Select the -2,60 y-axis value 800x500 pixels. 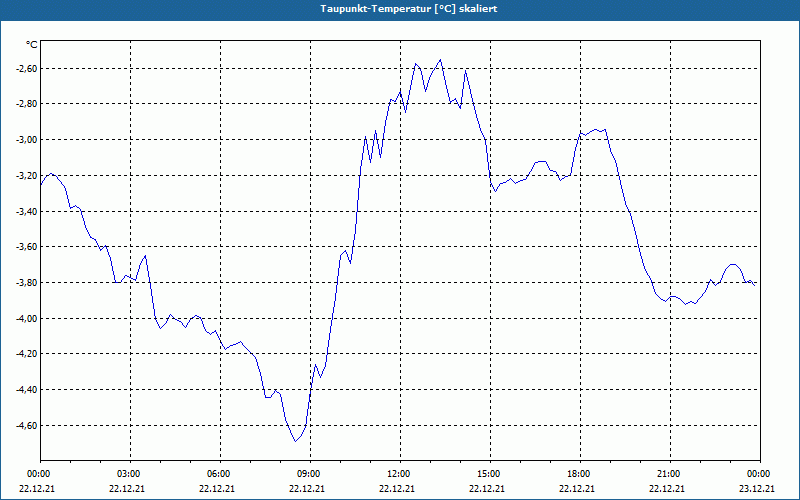[25, 68]
